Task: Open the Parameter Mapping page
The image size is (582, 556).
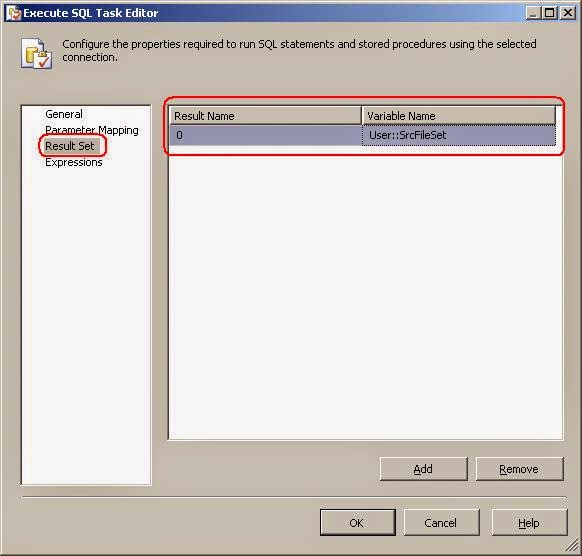Action: [x=92, y=130]
